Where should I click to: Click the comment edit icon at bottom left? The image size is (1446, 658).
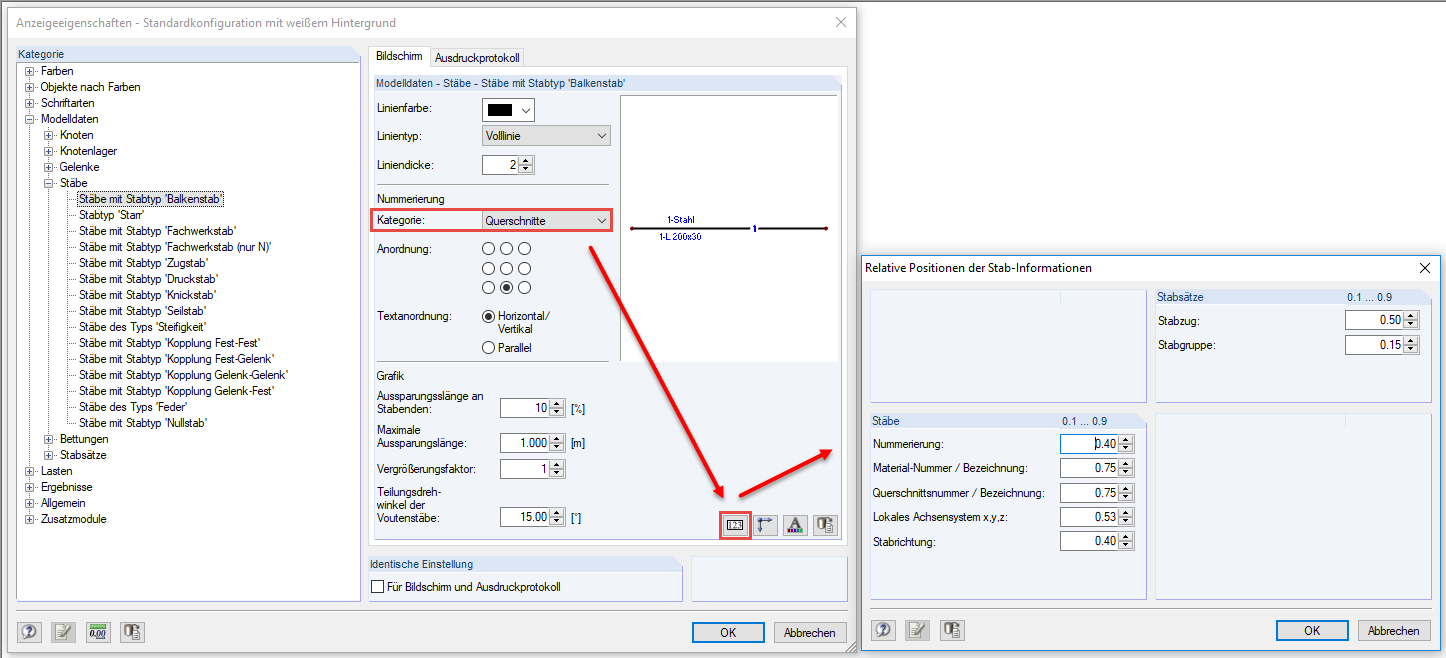62,631
